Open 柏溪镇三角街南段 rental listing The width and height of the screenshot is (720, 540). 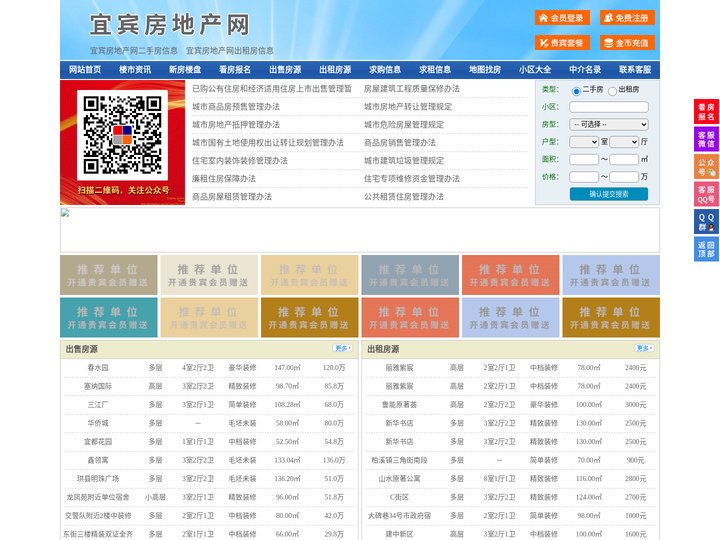tap(399, 460)
